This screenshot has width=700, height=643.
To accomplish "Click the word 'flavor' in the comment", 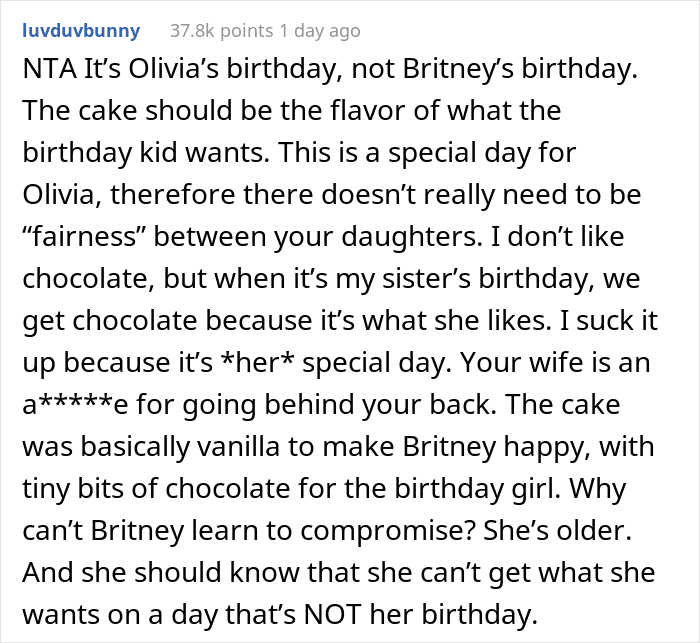I will (x=368, y=111).
